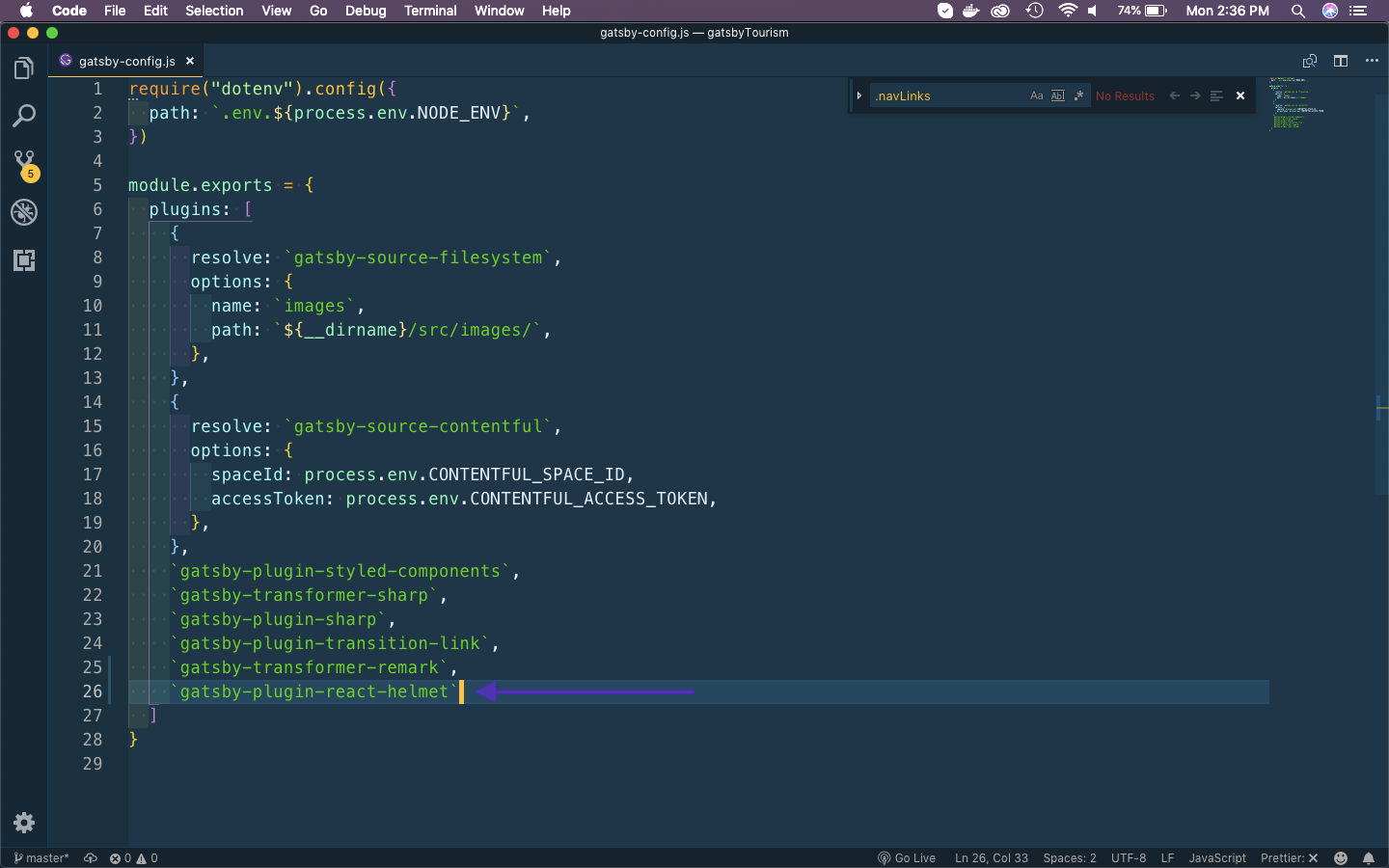1389x868 pixels.
Task: Expand the Replace mode in find widget
Action: pos(858,95)
